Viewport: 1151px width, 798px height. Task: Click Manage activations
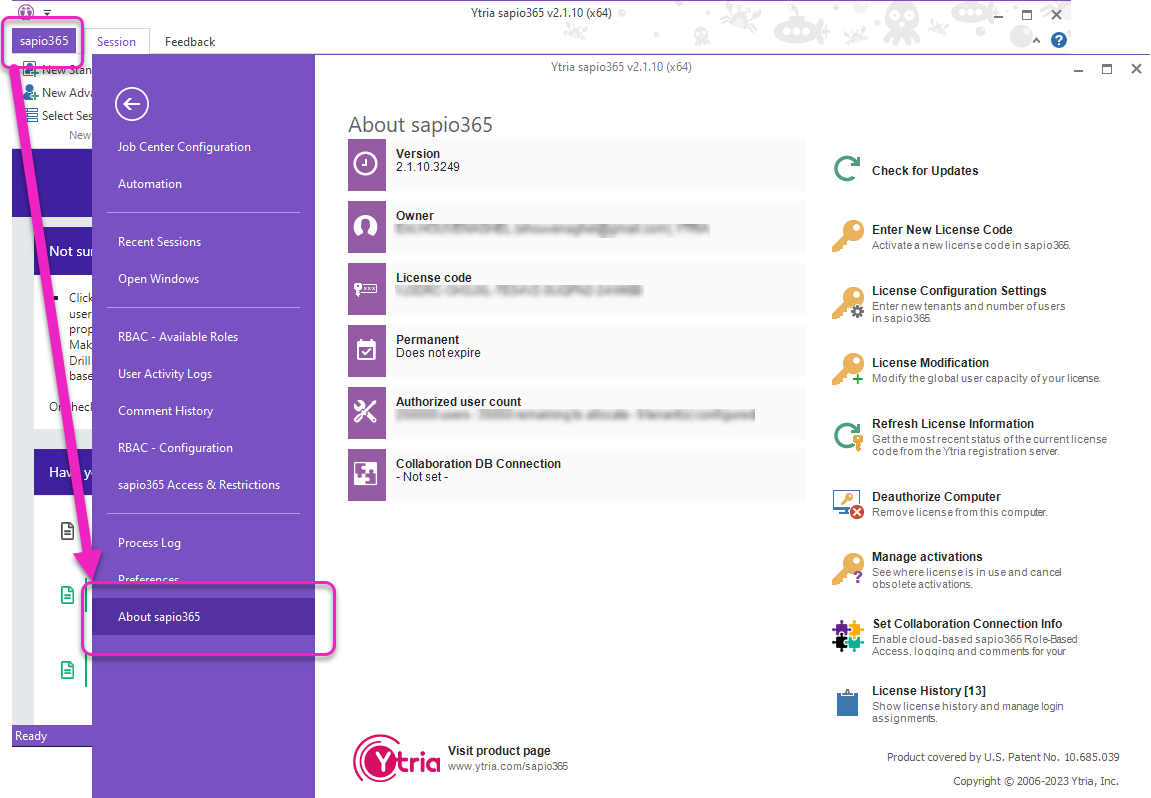point(927,557)
